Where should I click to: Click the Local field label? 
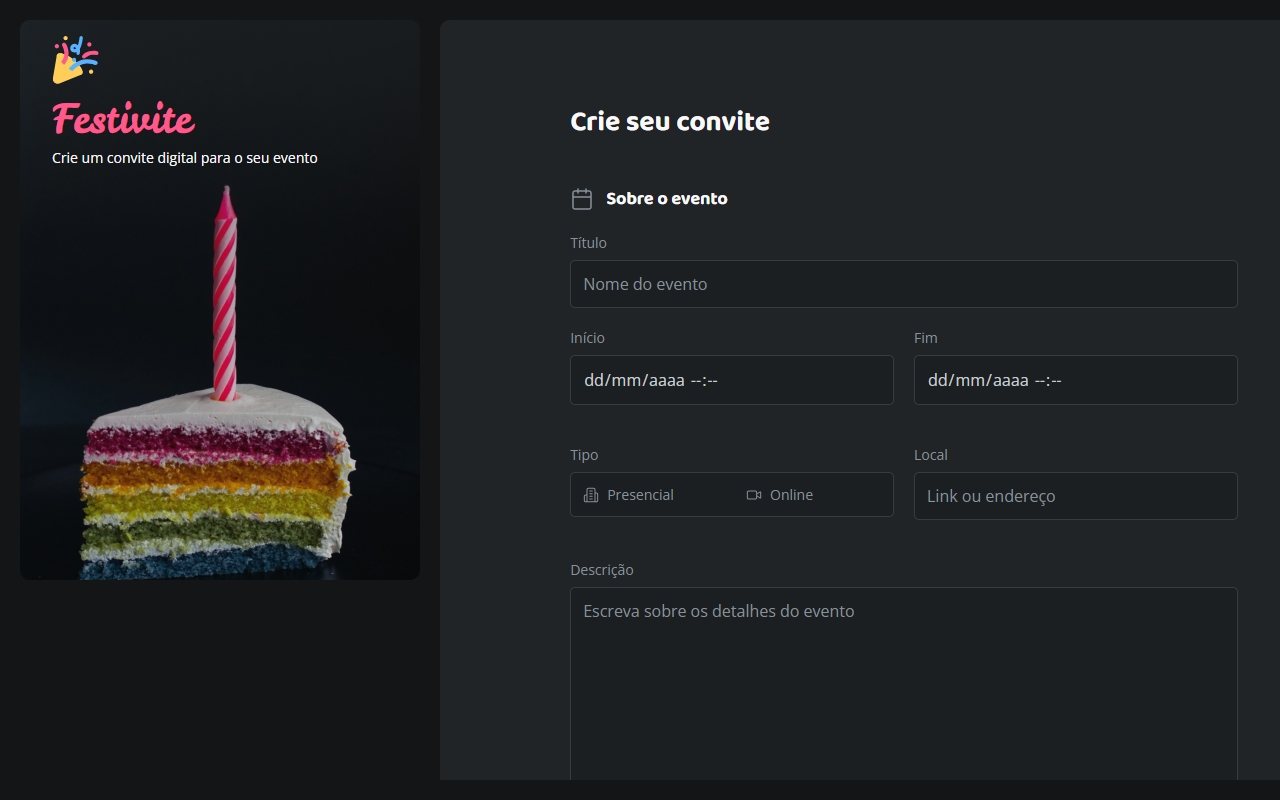click(x=931, y=455)
